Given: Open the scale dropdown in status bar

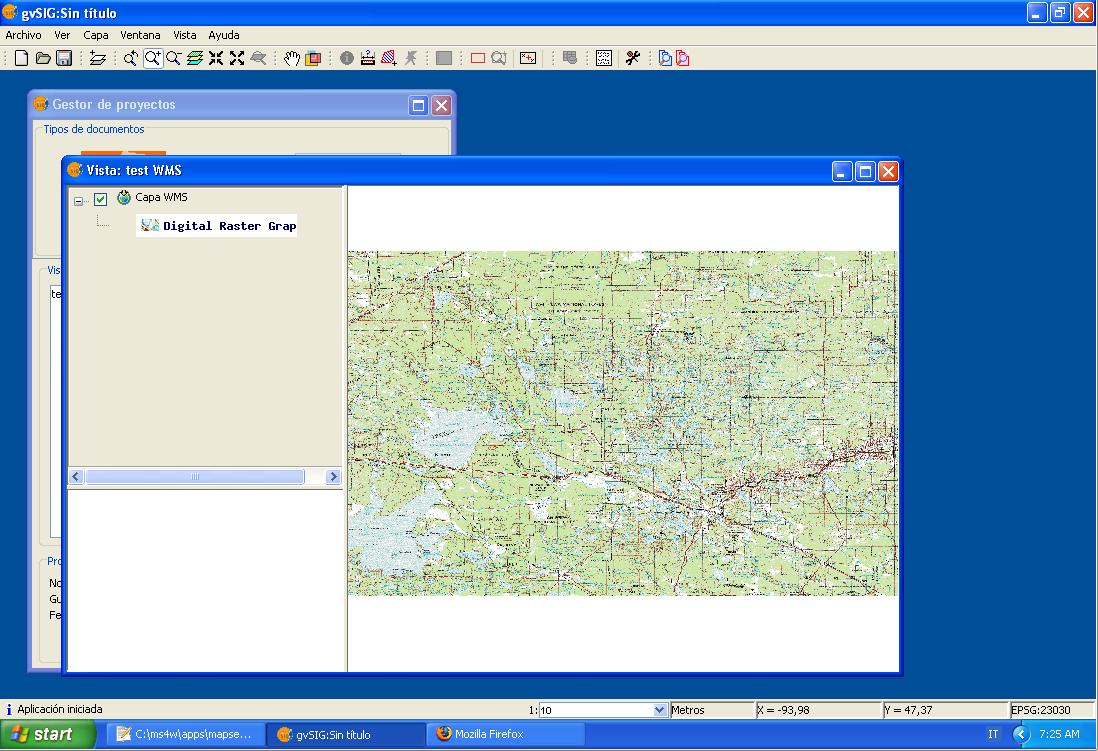Looking at the screenshot, I should tap(659, 710).
